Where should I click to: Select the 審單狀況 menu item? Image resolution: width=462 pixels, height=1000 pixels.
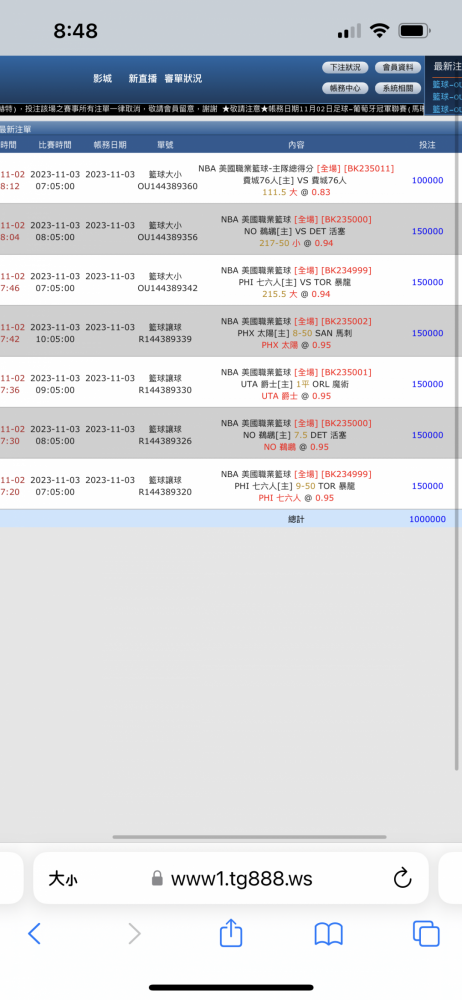[183, 78]
